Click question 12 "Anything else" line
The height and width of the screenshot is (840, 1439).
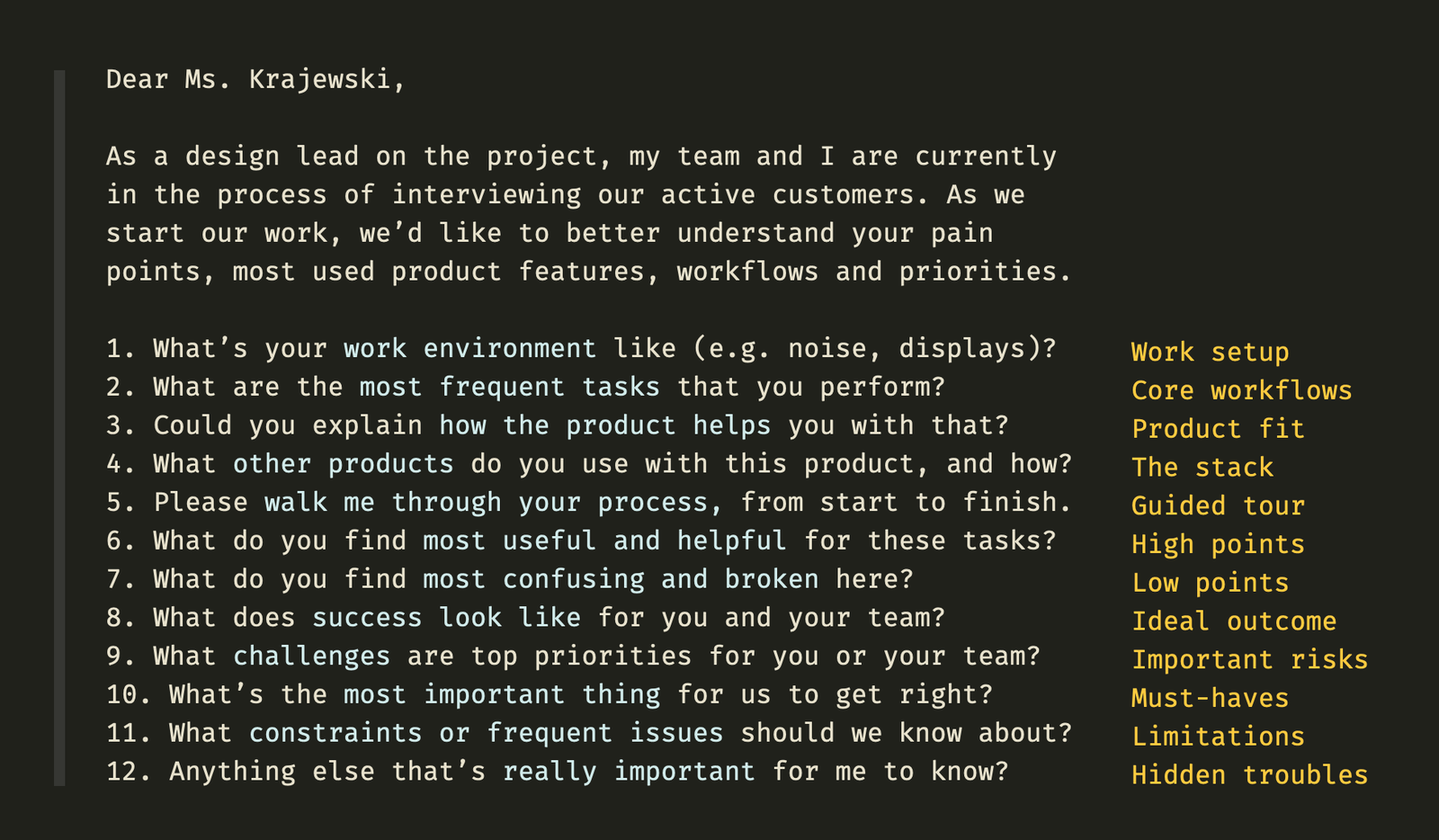click(558, 772)
